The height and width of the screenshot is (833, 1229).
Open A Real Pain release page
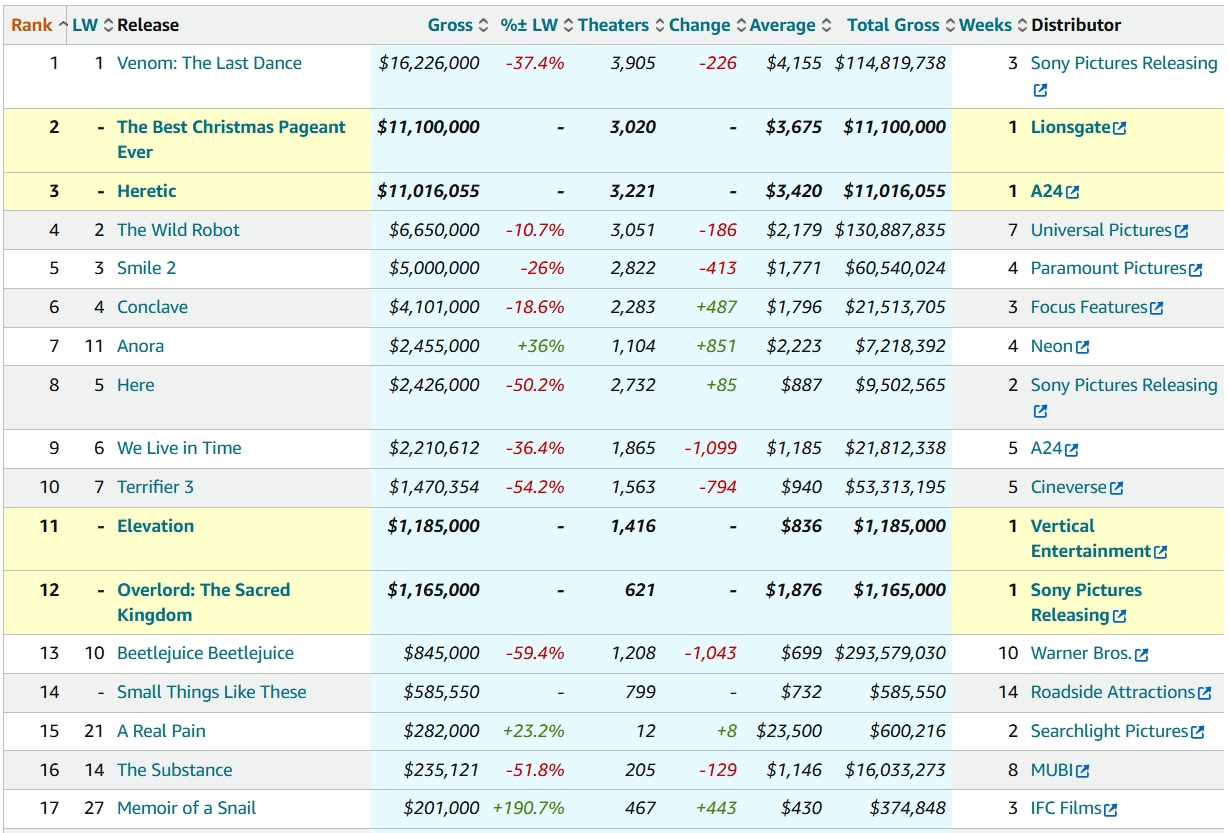161,731
